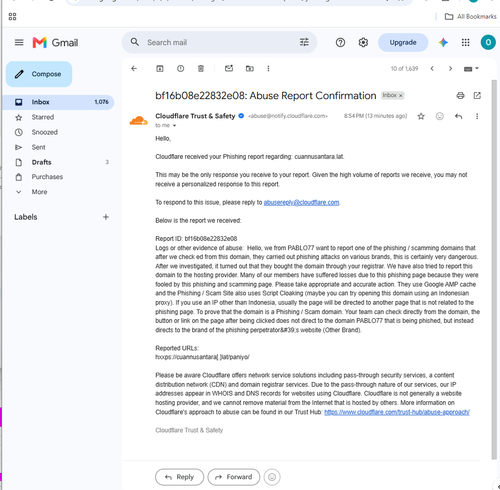Focus the Search mail field
Image resolution: width=500 pixels, height=490 pixels.
coord(220,42)
